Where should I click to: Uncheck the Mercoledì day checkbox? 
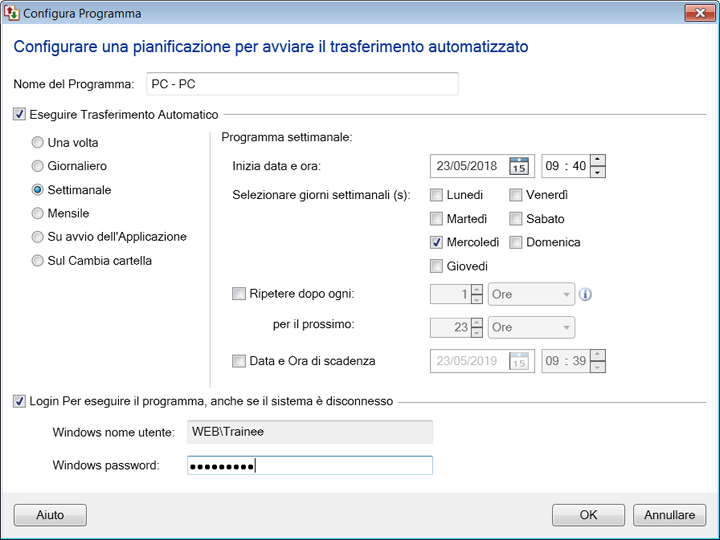coord(437,242)
